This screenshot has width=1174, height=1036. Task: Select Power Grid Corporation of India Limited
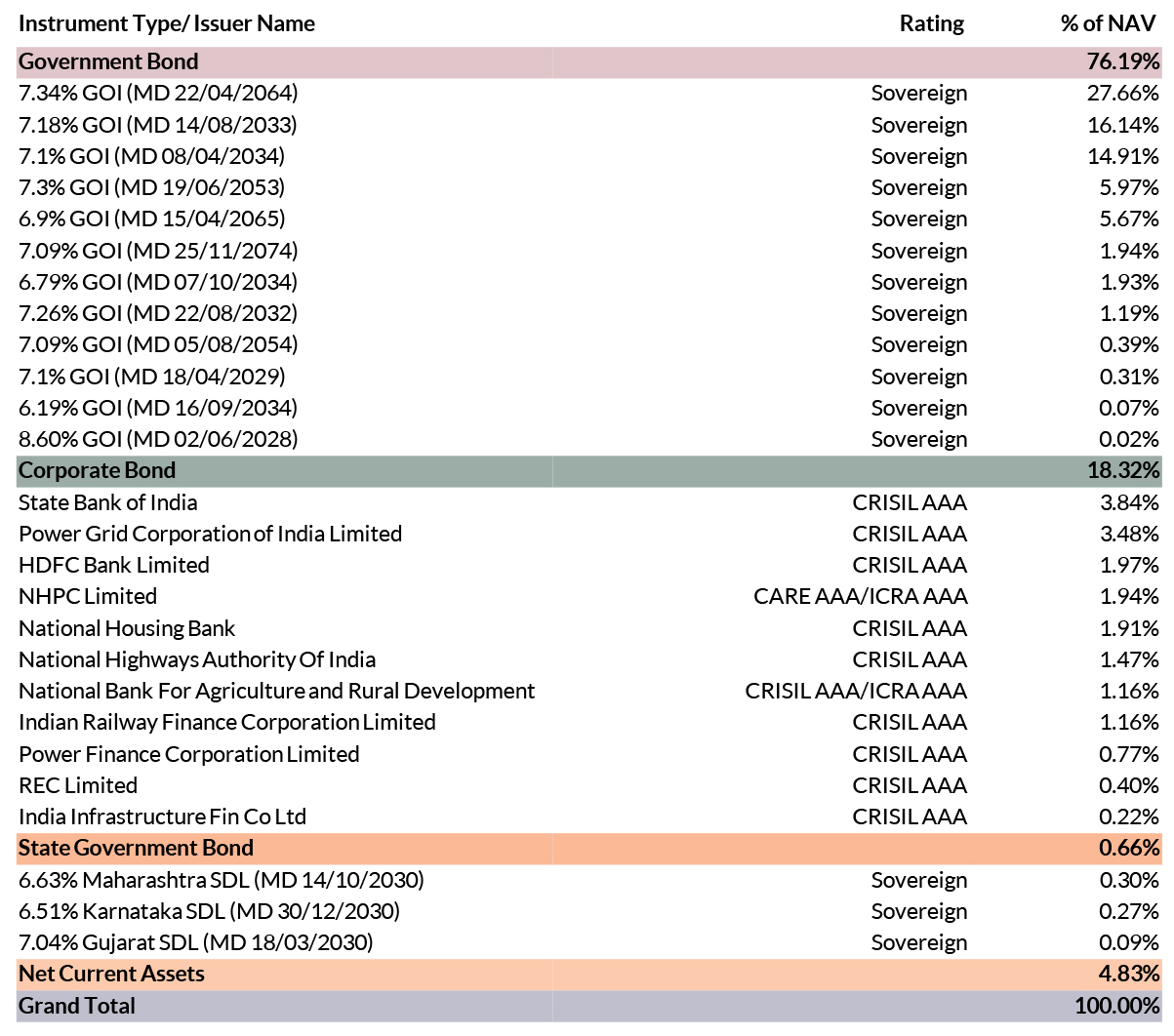pos(211,535)
